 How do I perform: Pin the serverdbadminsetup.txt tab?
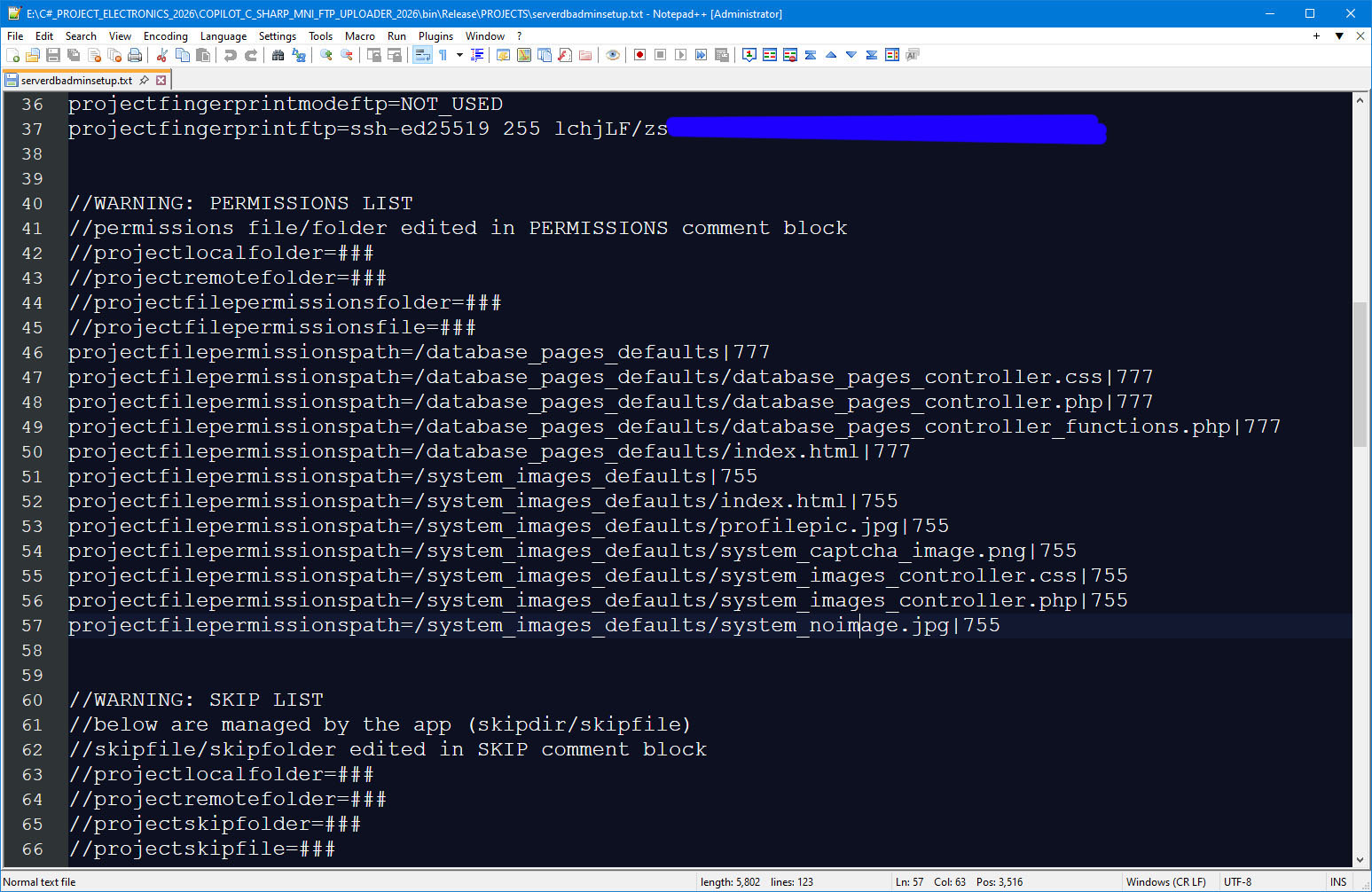coord(145,80)
